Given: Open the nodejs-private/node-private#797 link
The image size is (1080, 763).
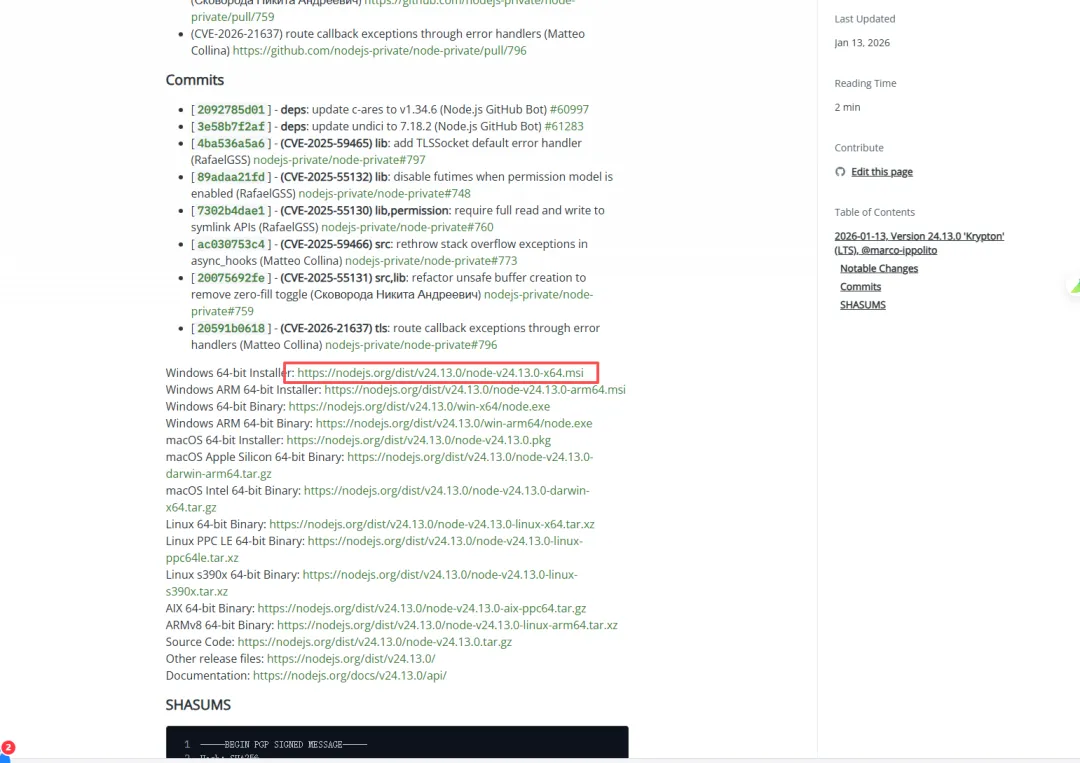Looking at the screenshot, I should 339,160.
